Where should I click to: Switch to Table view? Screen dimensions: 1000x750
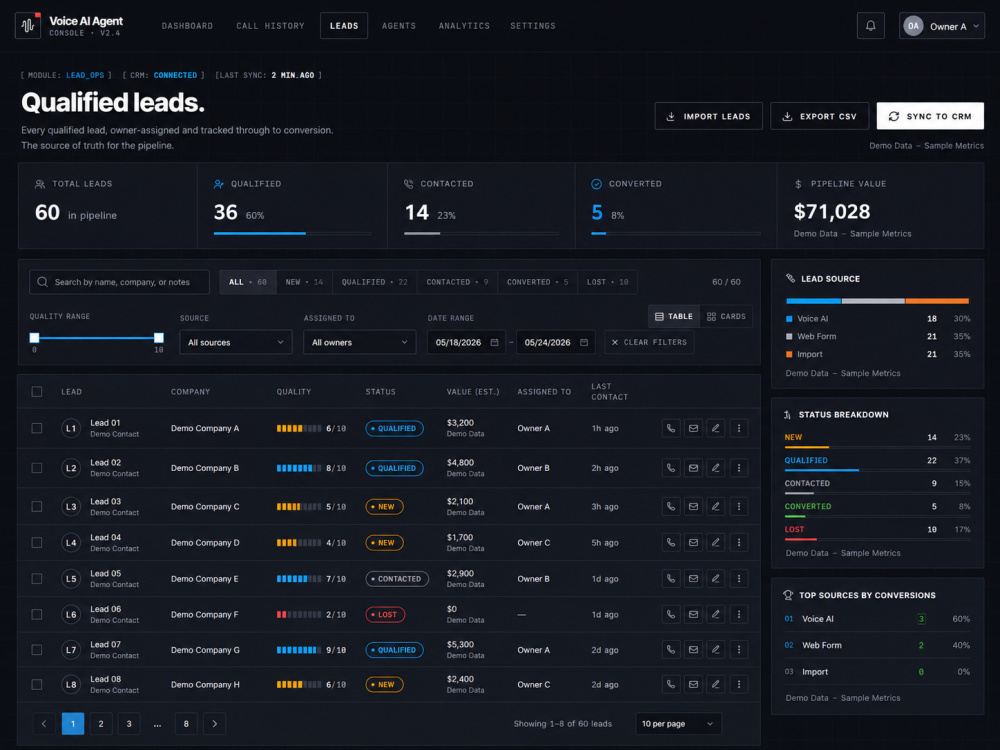(674, 316)
